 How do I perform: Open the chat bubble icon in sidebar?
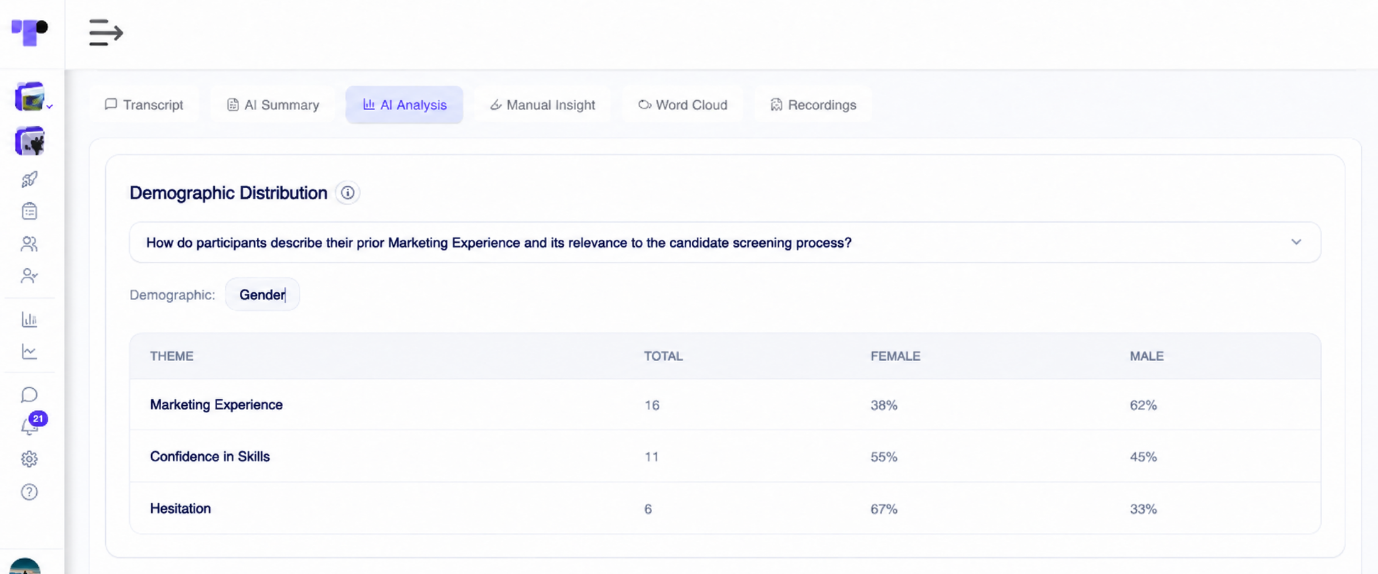[29, 395]
